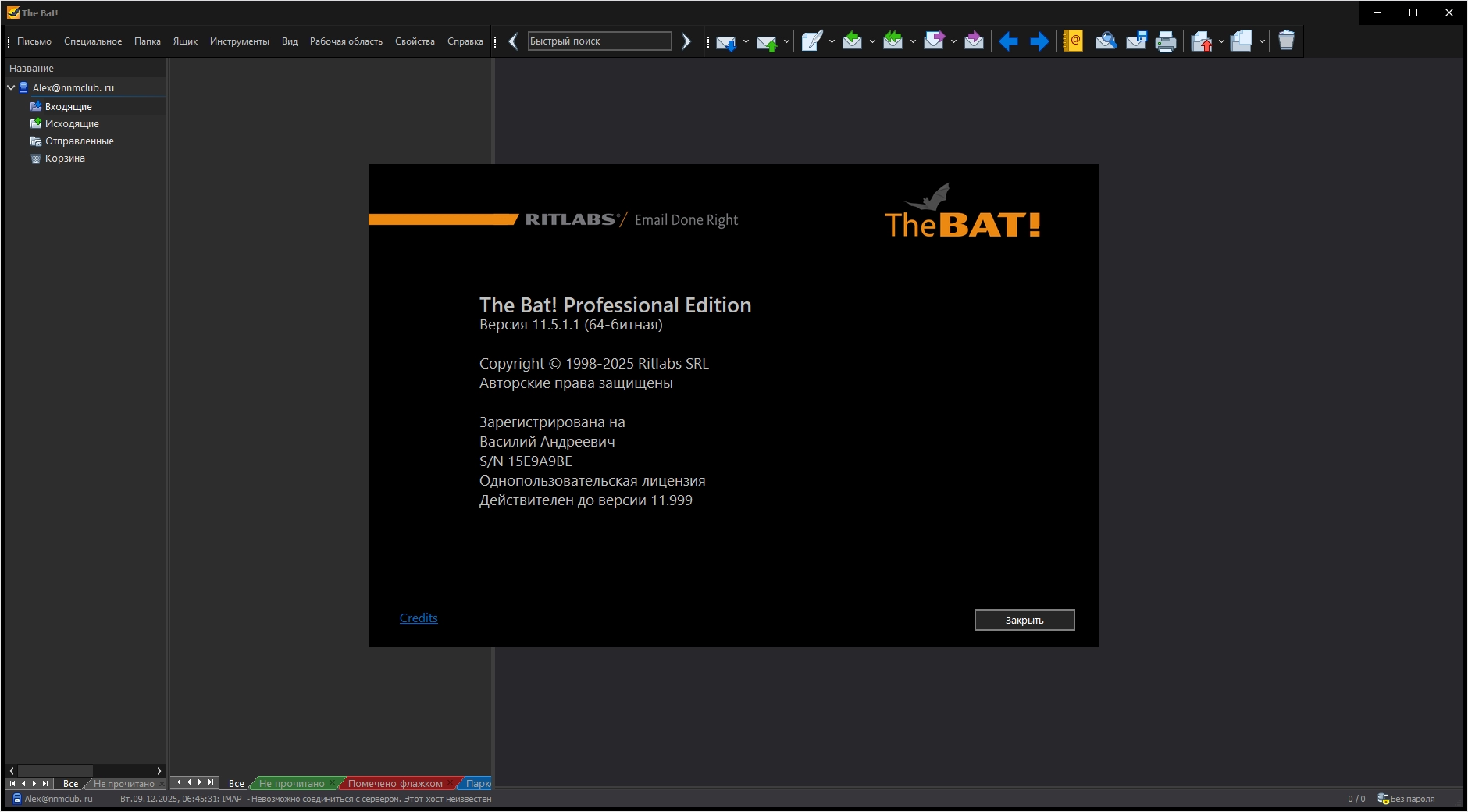Click the get new mail icon

pos(725,42)
